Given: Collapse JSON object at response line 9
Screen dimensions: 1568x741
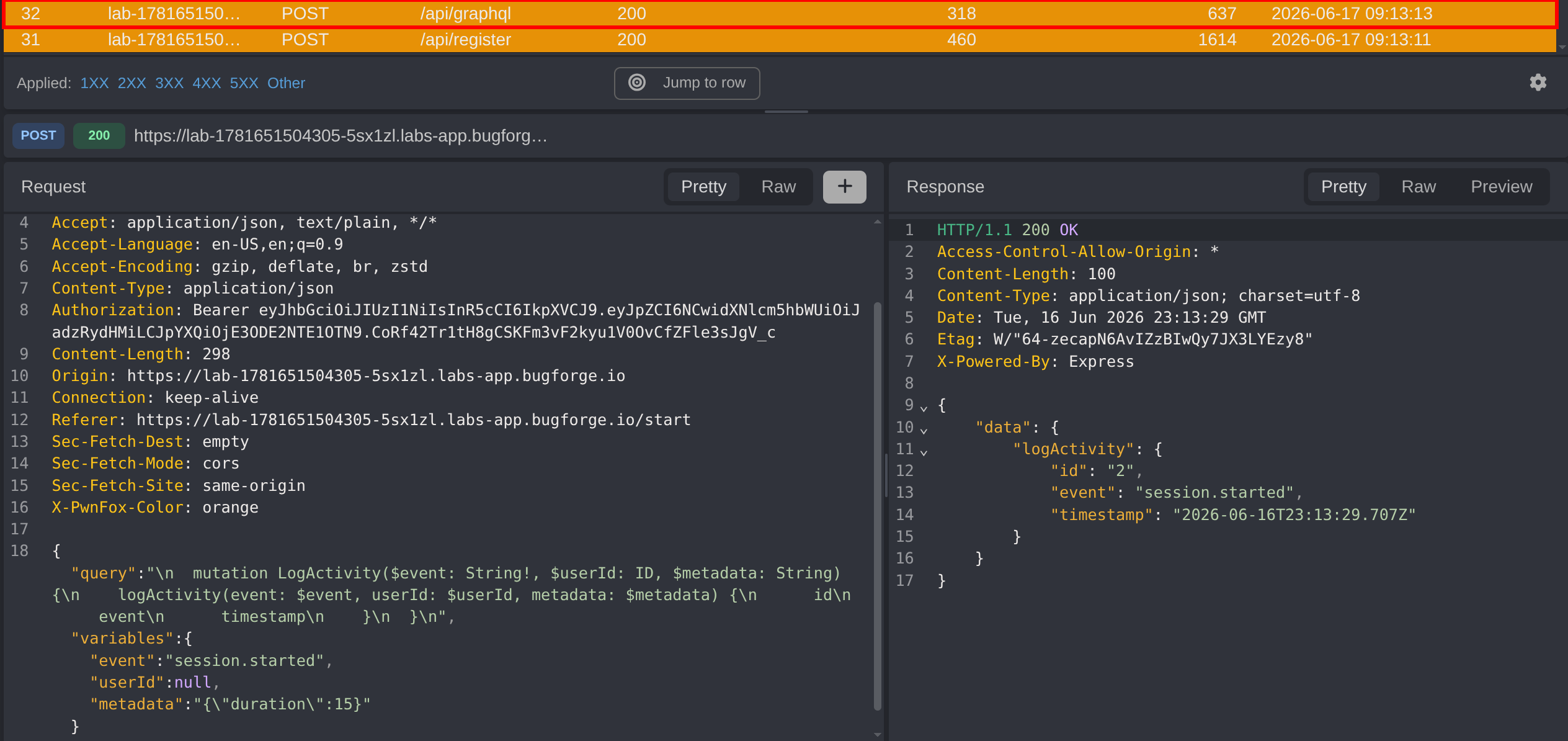Looking at the screenshot, I should [x=924, y=408].
